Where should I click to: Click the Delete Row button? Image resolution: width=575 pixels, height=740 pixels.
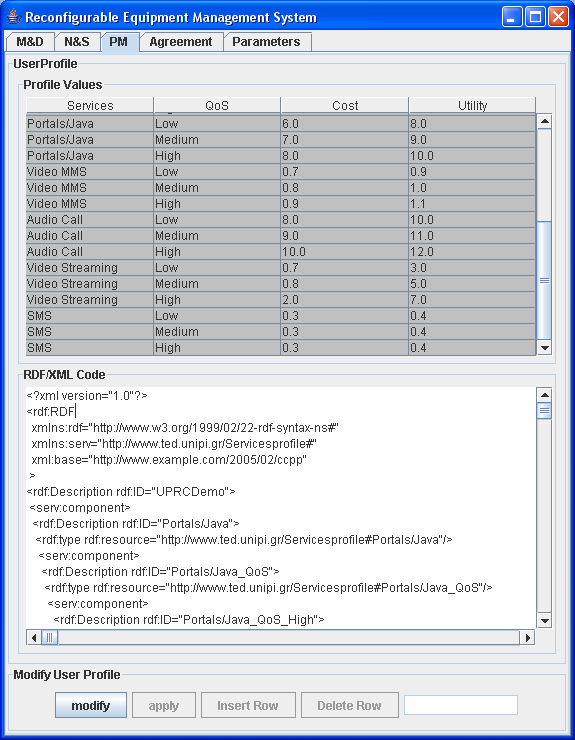click(x=349, y=705)
